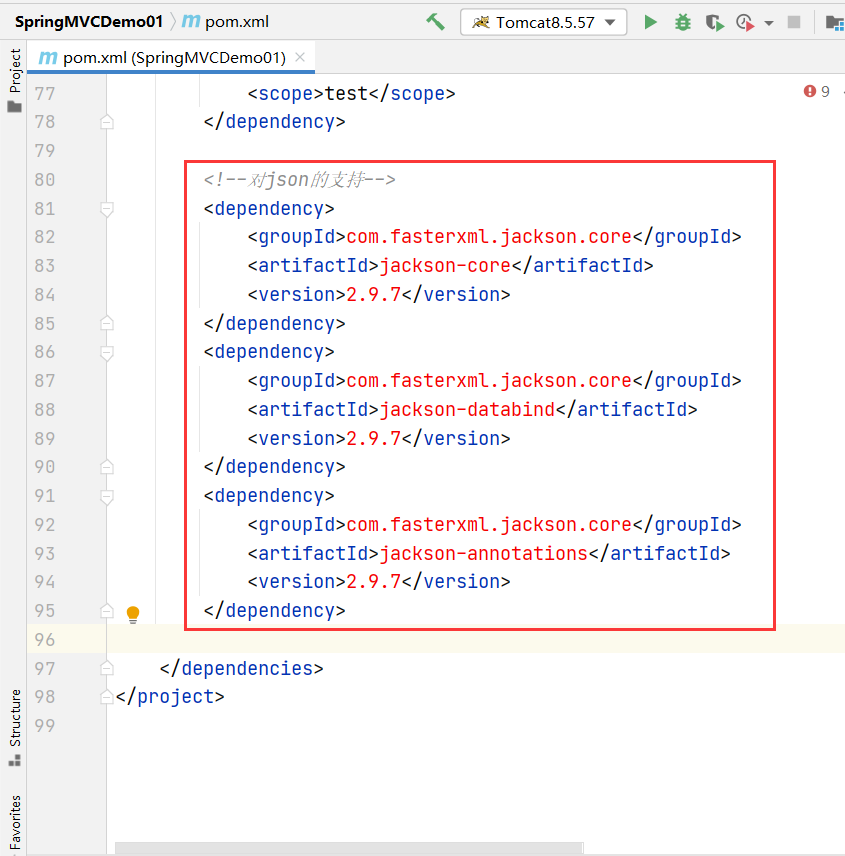Click the horizontal scrollbar at the editor bottom

tap(349, 848)
